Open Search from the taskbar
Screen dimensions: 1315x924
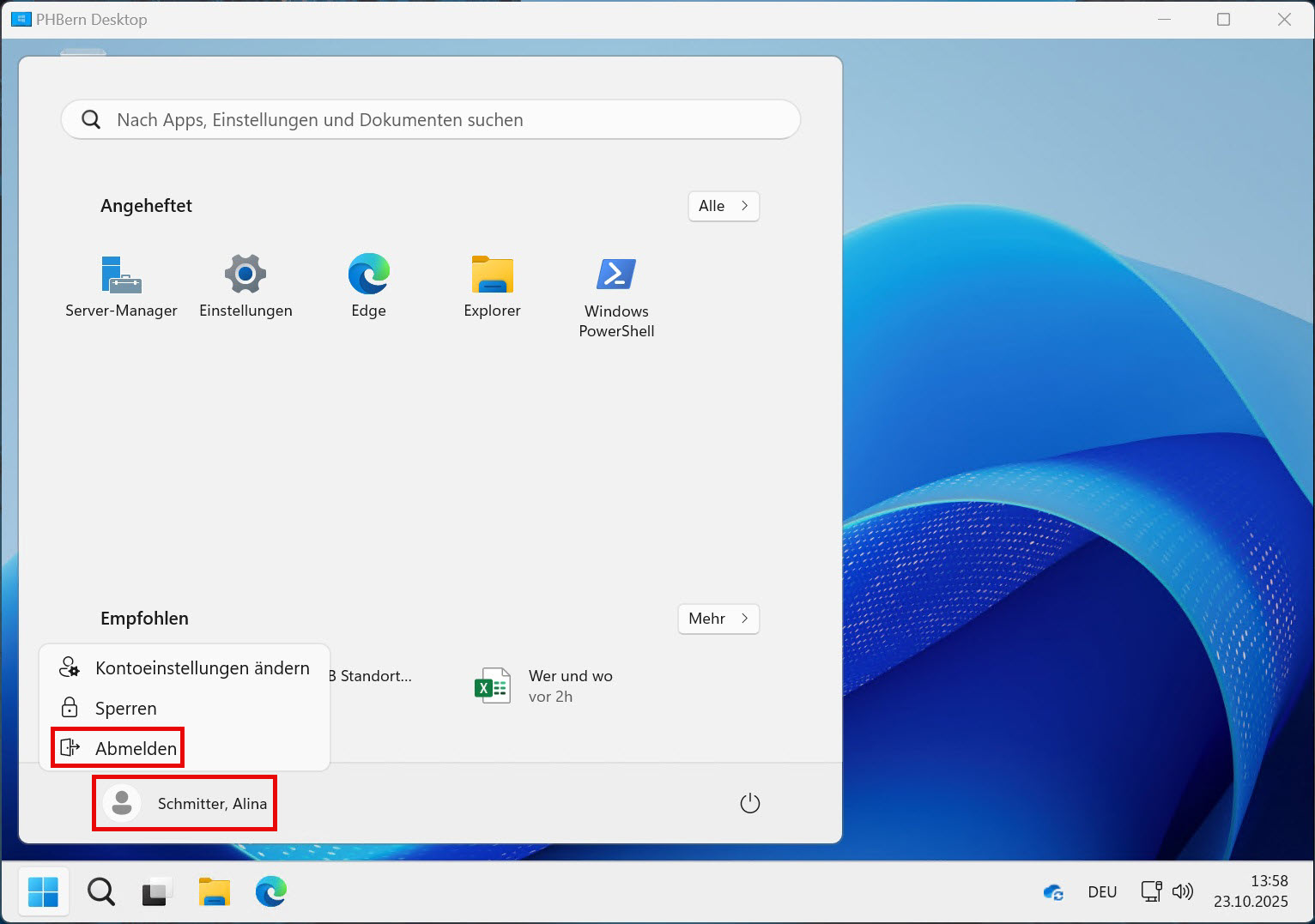click(x=100, y=891)
